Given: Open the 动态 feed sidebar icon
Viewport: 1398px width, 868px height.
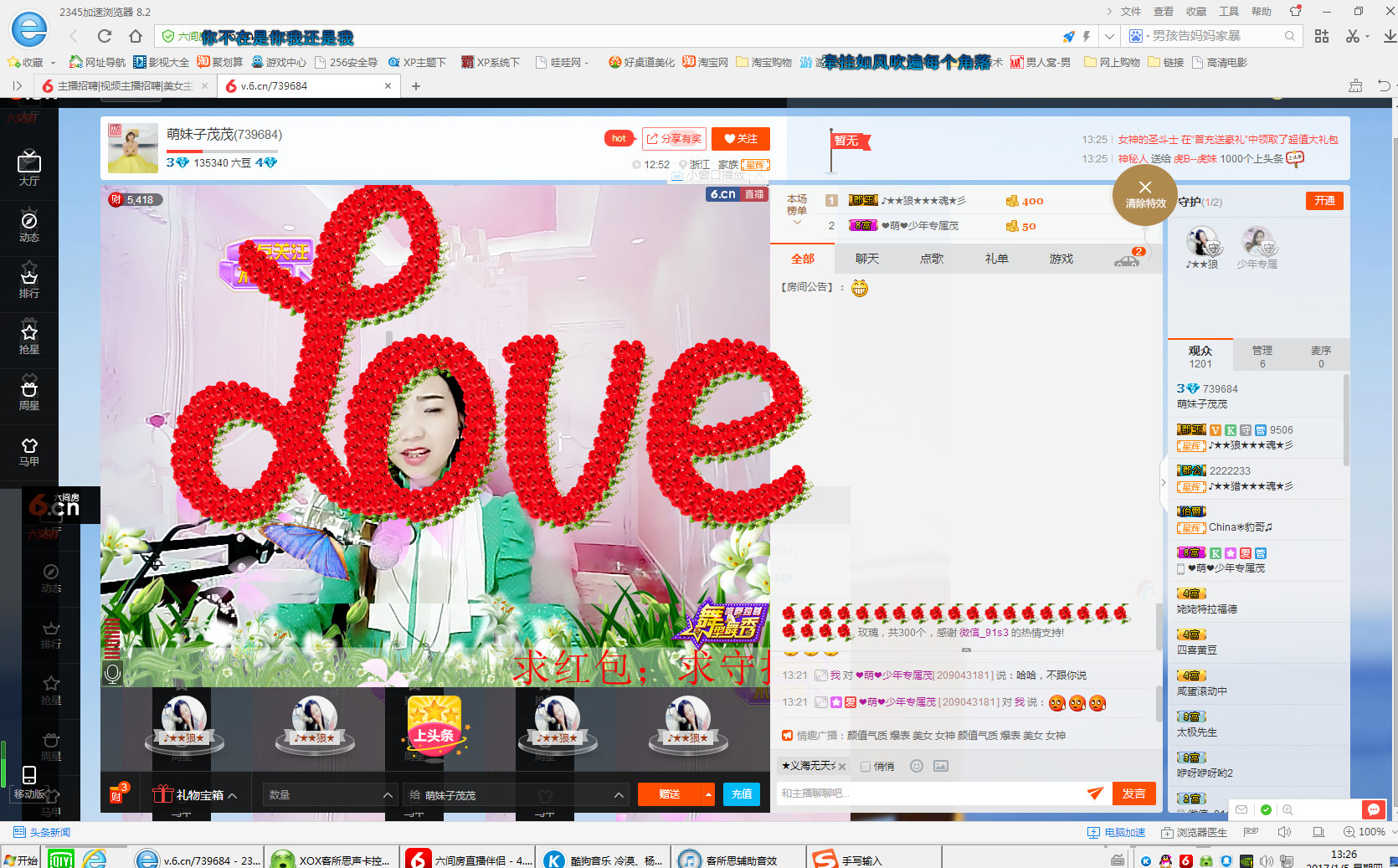Looking at the screenshot, I should [x=29, y=225].
